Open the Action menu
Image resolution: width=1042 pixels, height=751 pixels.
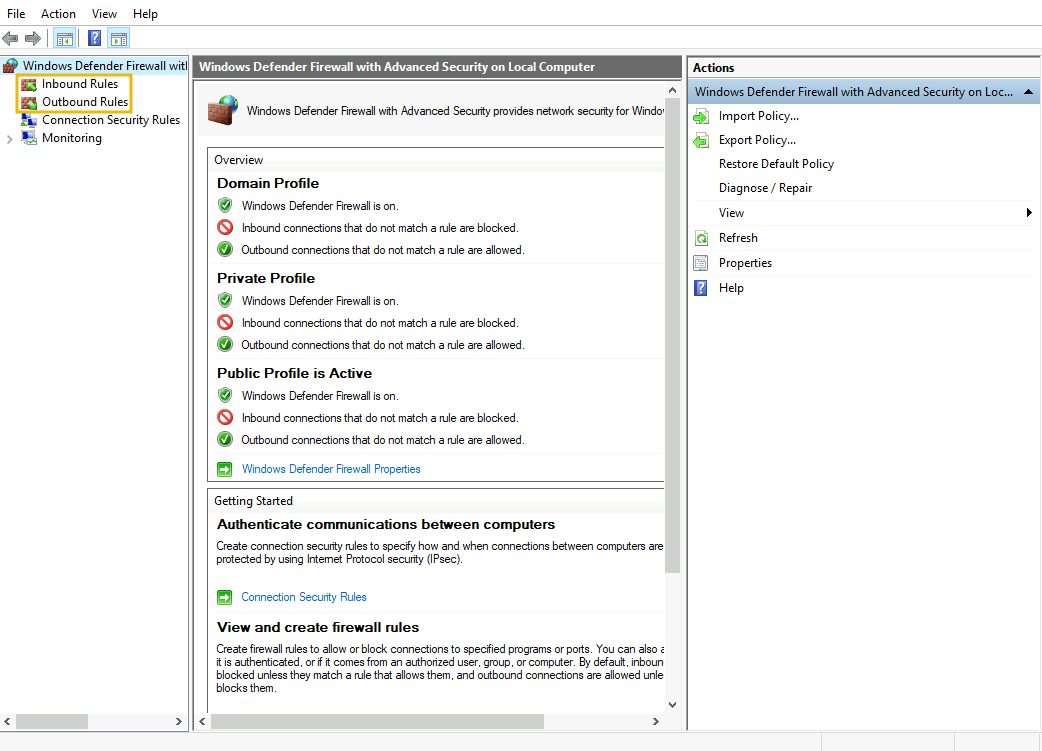click(x=58, y=13)
